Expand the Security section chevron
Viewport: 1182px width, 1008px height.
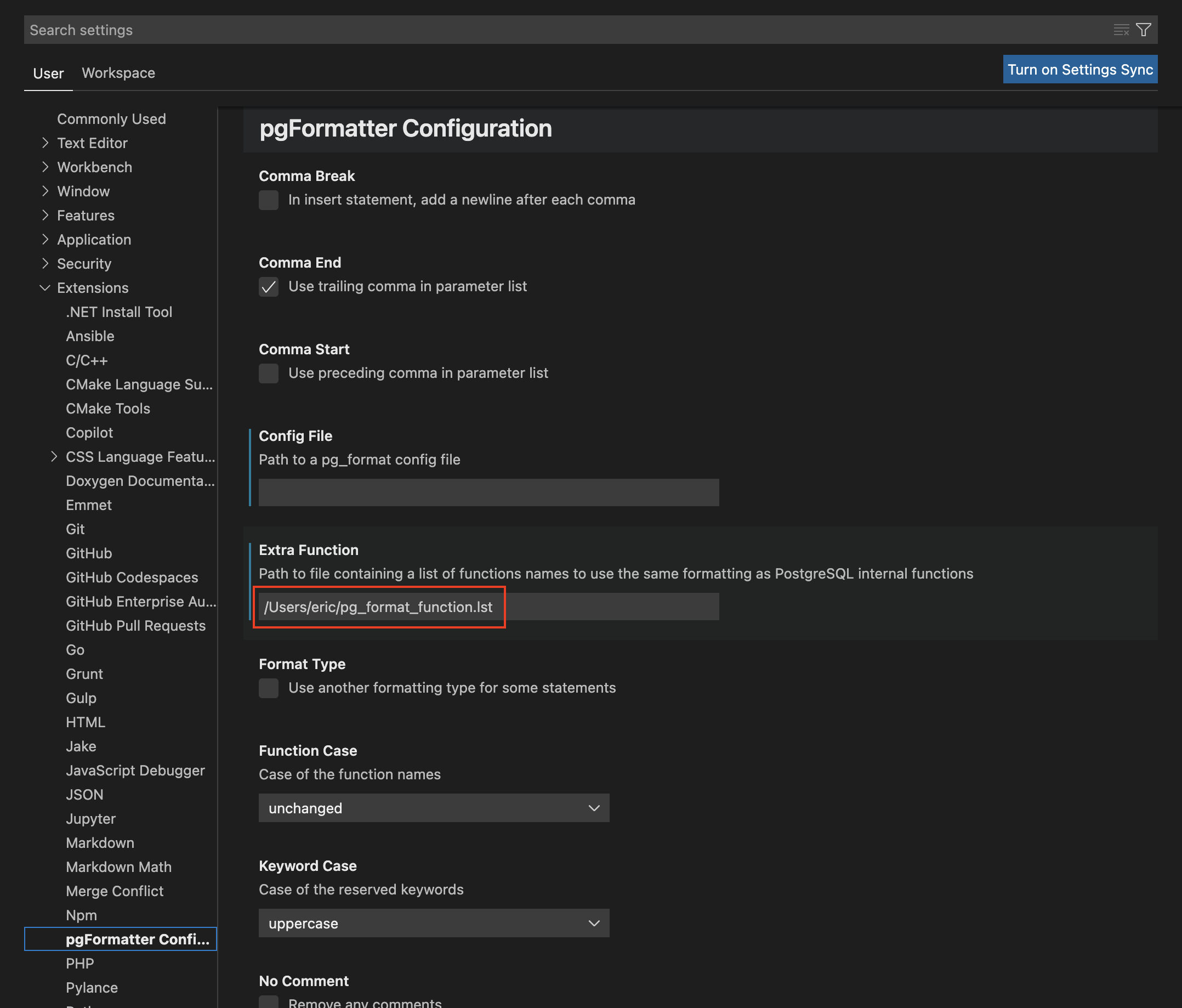point(46,263)
